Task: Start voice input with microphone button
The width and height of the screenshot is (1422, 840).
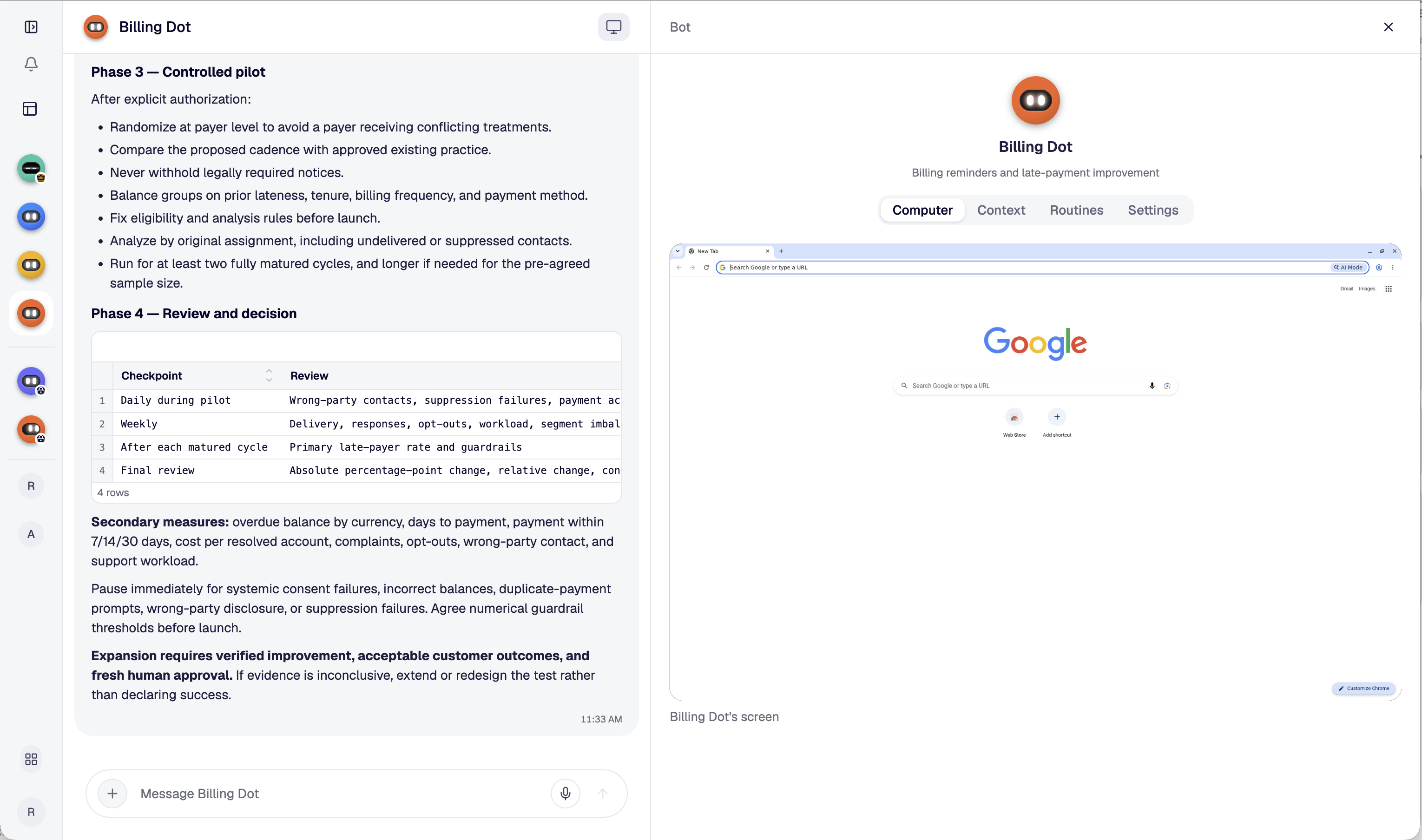Action: 565,794
